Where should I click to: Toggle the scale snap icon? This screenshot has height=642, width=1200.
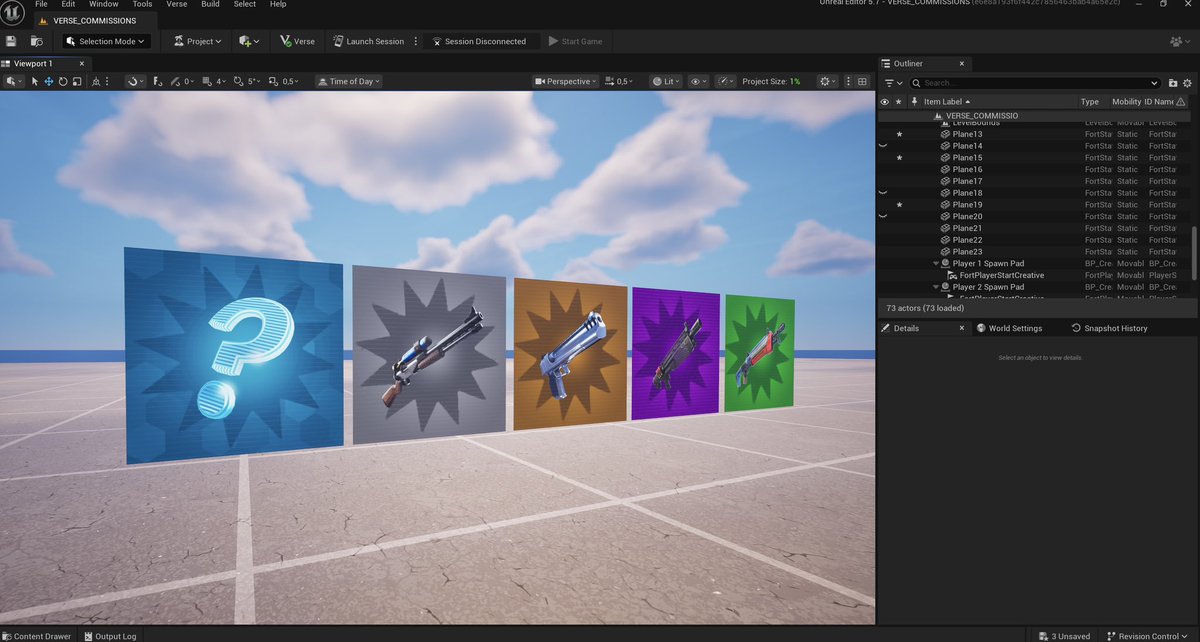click(273, 81)
